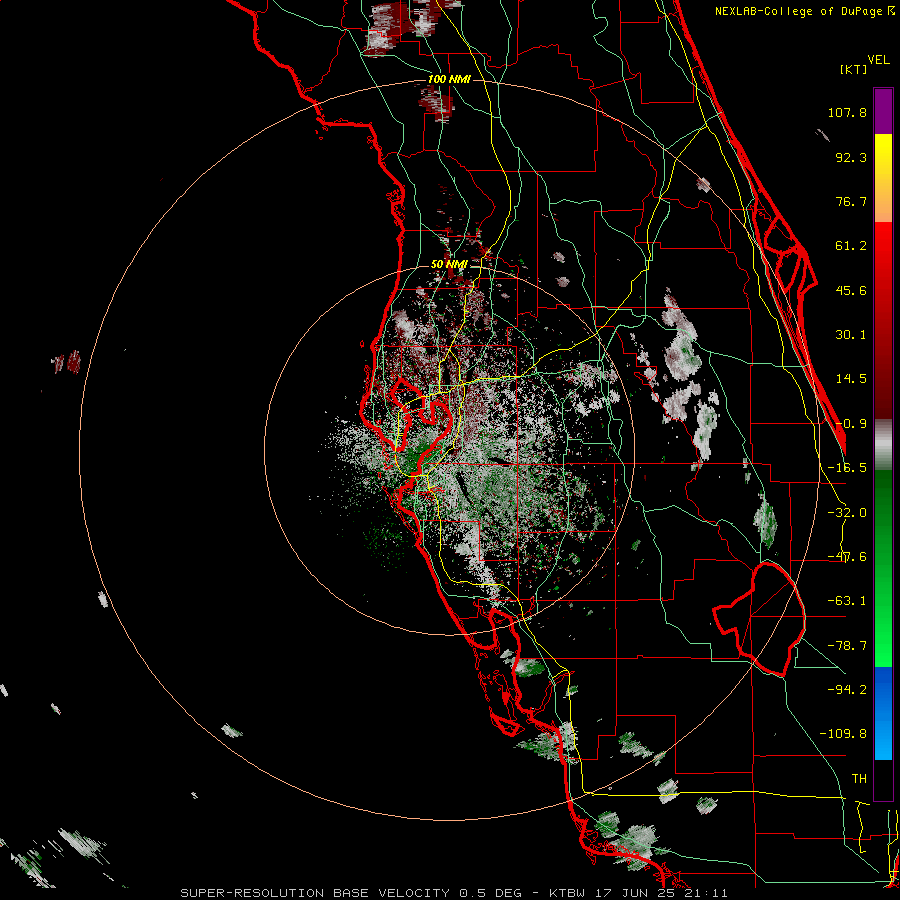Screen dimensions: 900x900
Task: Select the 107.8 velocity scale value
Action: point(847,112)
